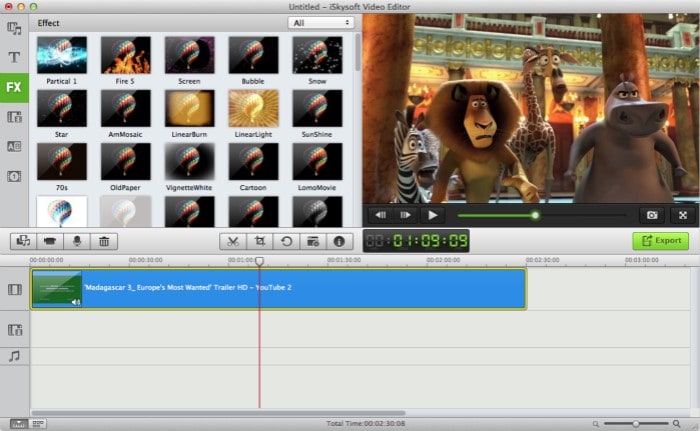Viewport: 700px width, 431px height.
Task: Pick the Screen effect thumbnail
Action: tap(189, 55)
